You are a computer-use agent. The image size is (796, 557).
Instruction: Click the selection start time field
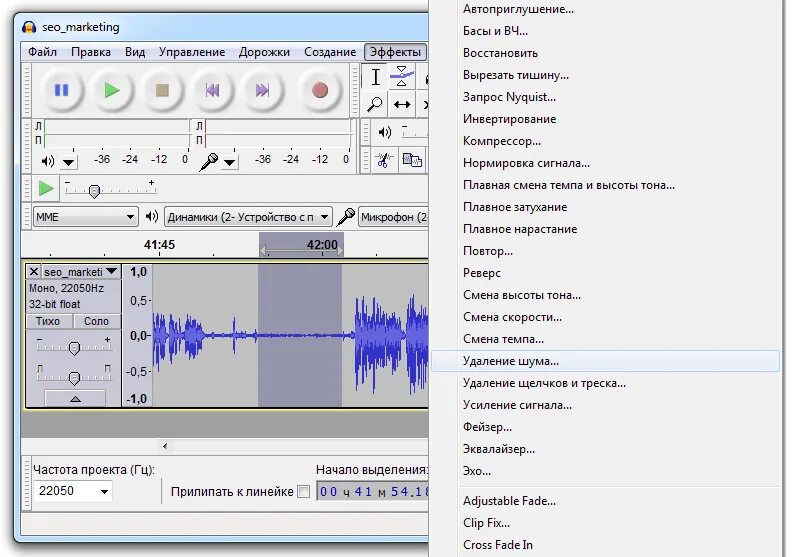click(373, 492)
